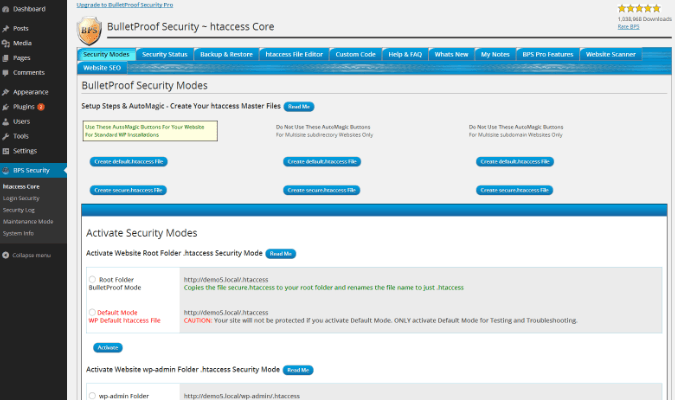The height and width of the screenshot is (400, 675).
Task: Click the Settings icon in sidebar
Action: click(6, 151)
